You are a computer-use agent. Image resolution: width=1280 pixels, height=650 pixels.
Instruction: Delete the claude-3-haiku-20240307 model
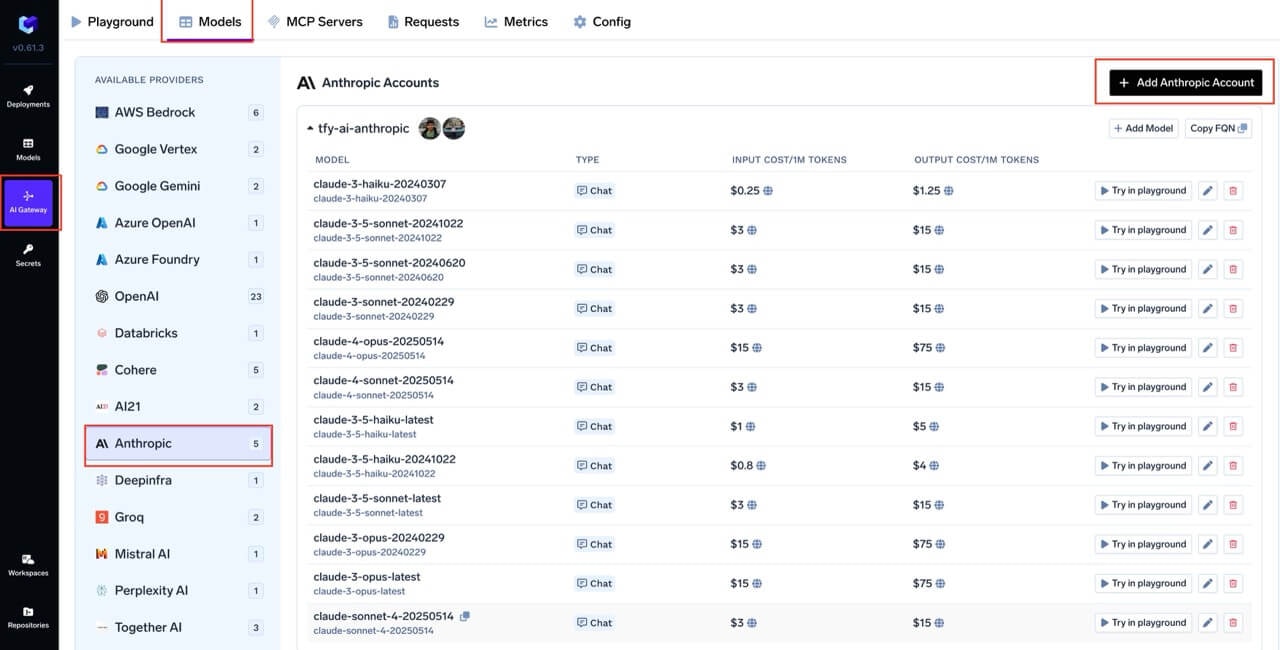1233,190
